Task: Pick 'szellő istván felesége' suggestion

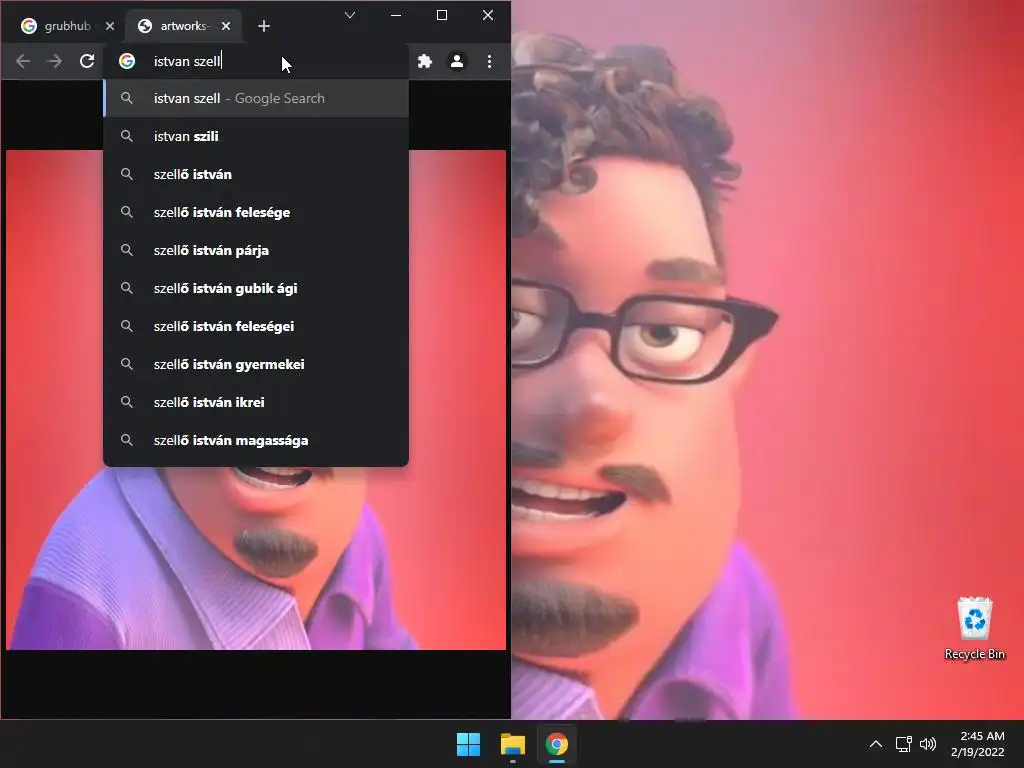Action: coord(256,212)
